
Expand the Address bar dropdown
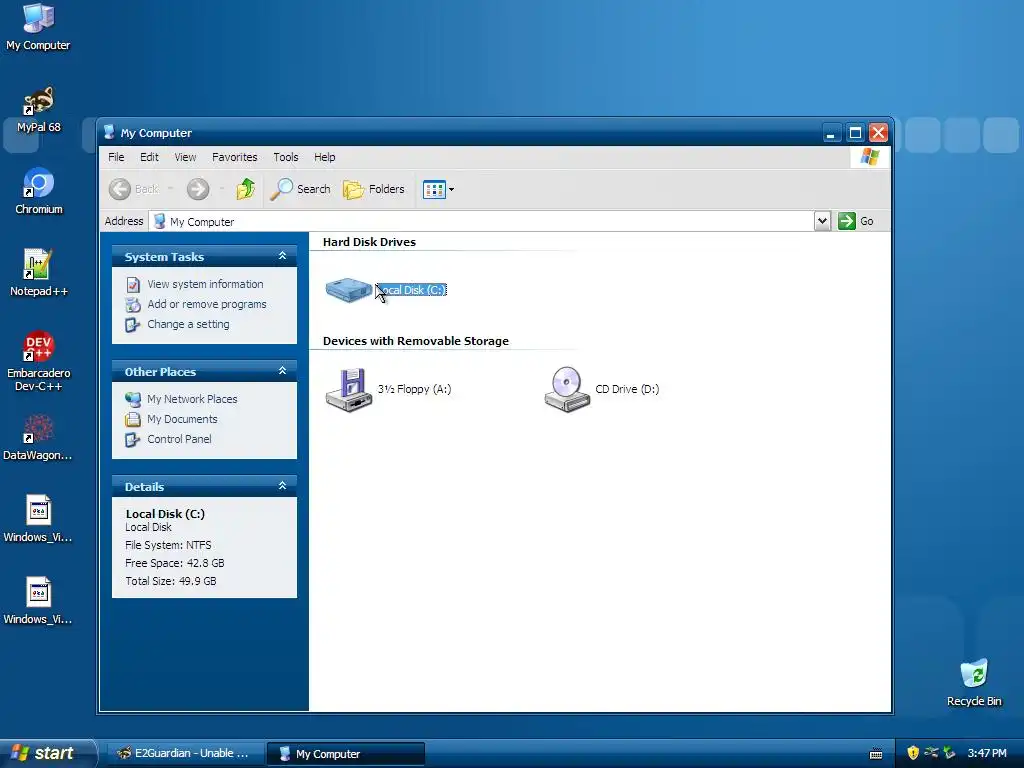click(x=822, y=221)
